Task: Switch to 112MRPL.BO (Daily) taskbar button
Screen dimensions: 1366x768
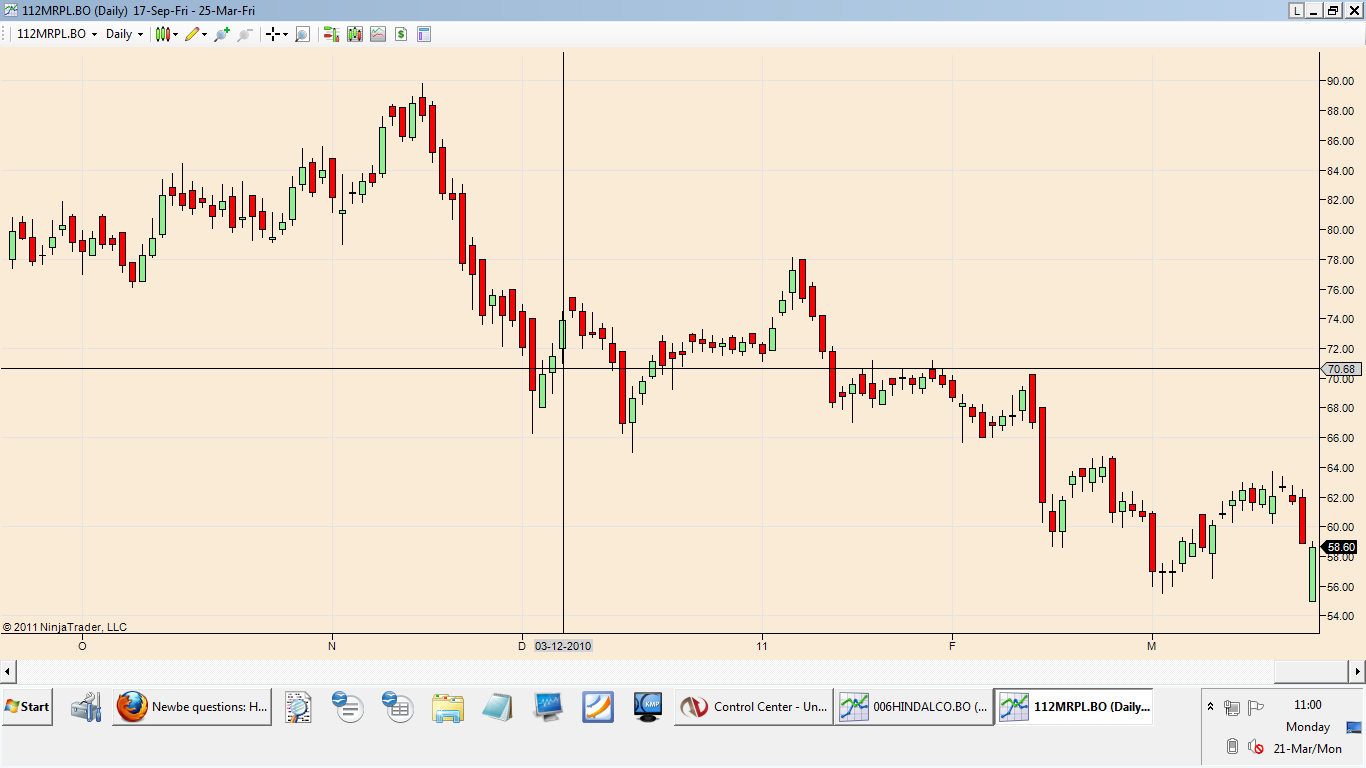Action: pos(1073,707)
